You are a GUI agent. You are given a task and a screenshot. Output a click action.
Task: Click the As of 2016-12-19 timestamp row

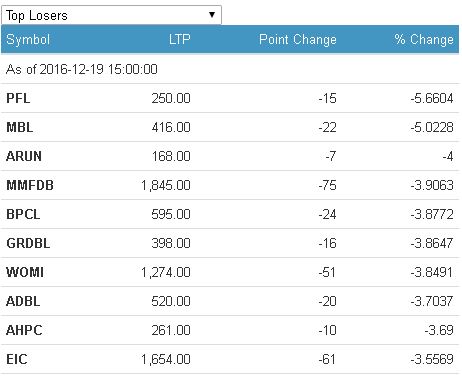pos(230,69)
